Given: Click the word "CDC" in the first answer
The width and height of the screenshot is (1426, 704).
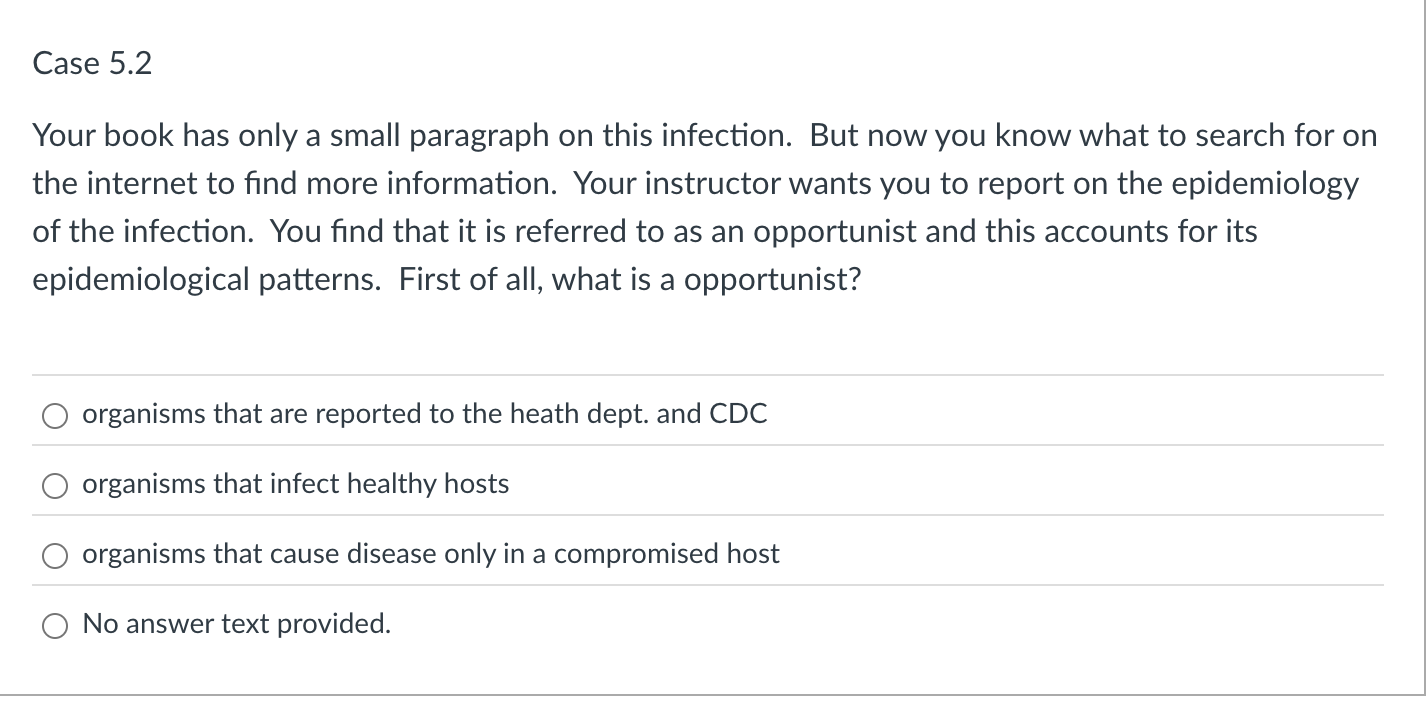Looking at the screenshot, I should pos(738,414).
